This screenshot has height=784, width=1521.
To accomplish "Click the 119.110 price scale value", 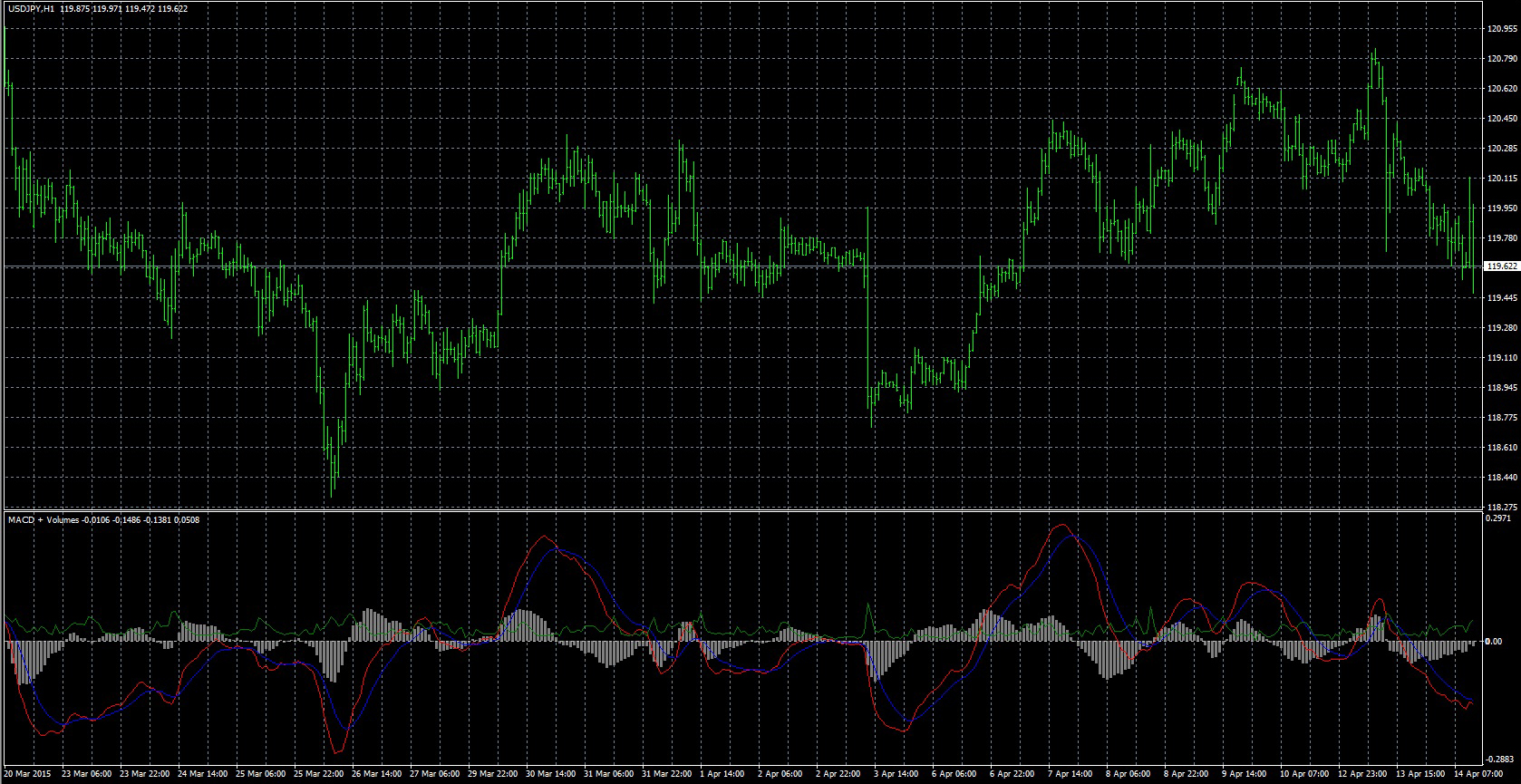I will pyautogui.click(x=1502, y=358).
